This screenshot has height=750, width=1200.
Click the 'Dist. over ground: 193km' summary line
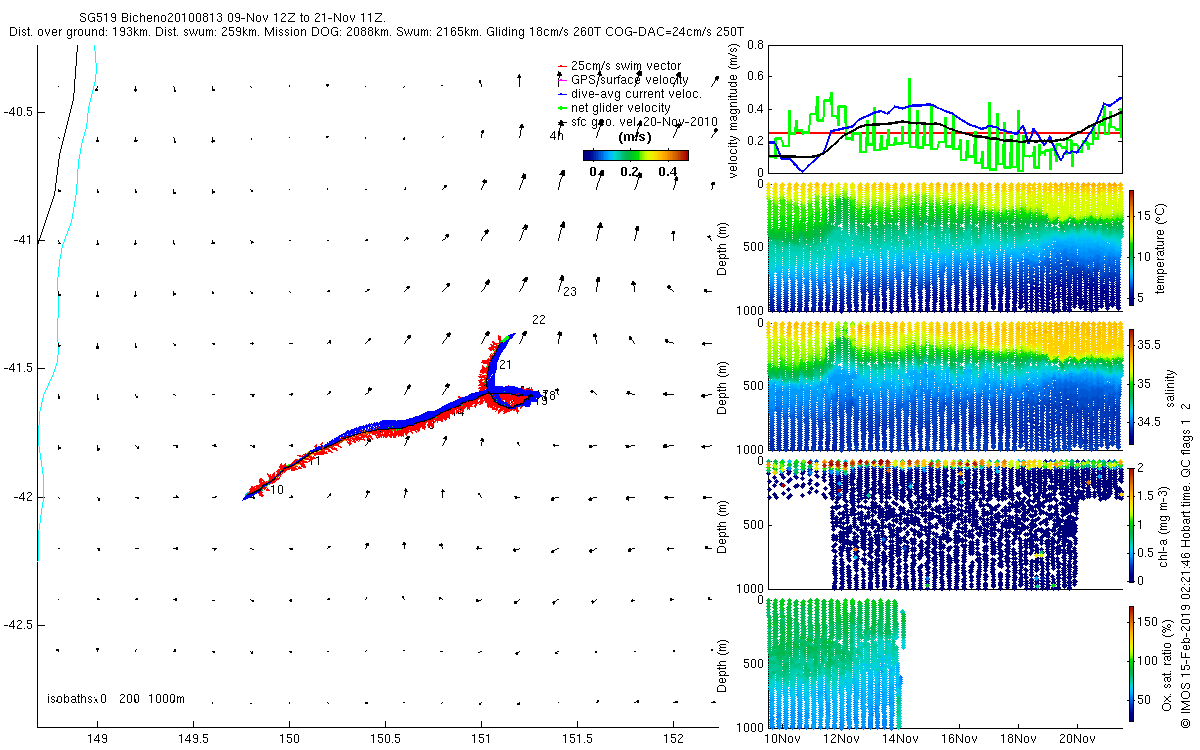[376, 32]
